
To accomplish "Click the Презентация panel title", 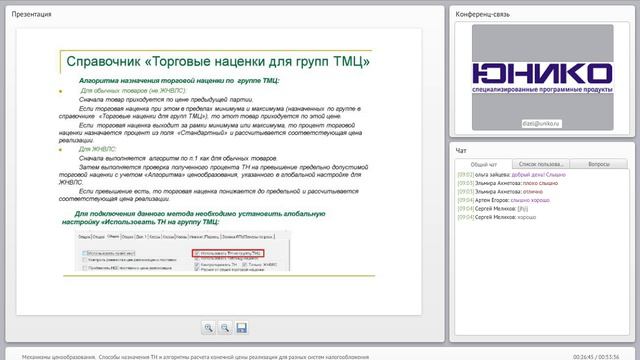I will pos(31,14).
